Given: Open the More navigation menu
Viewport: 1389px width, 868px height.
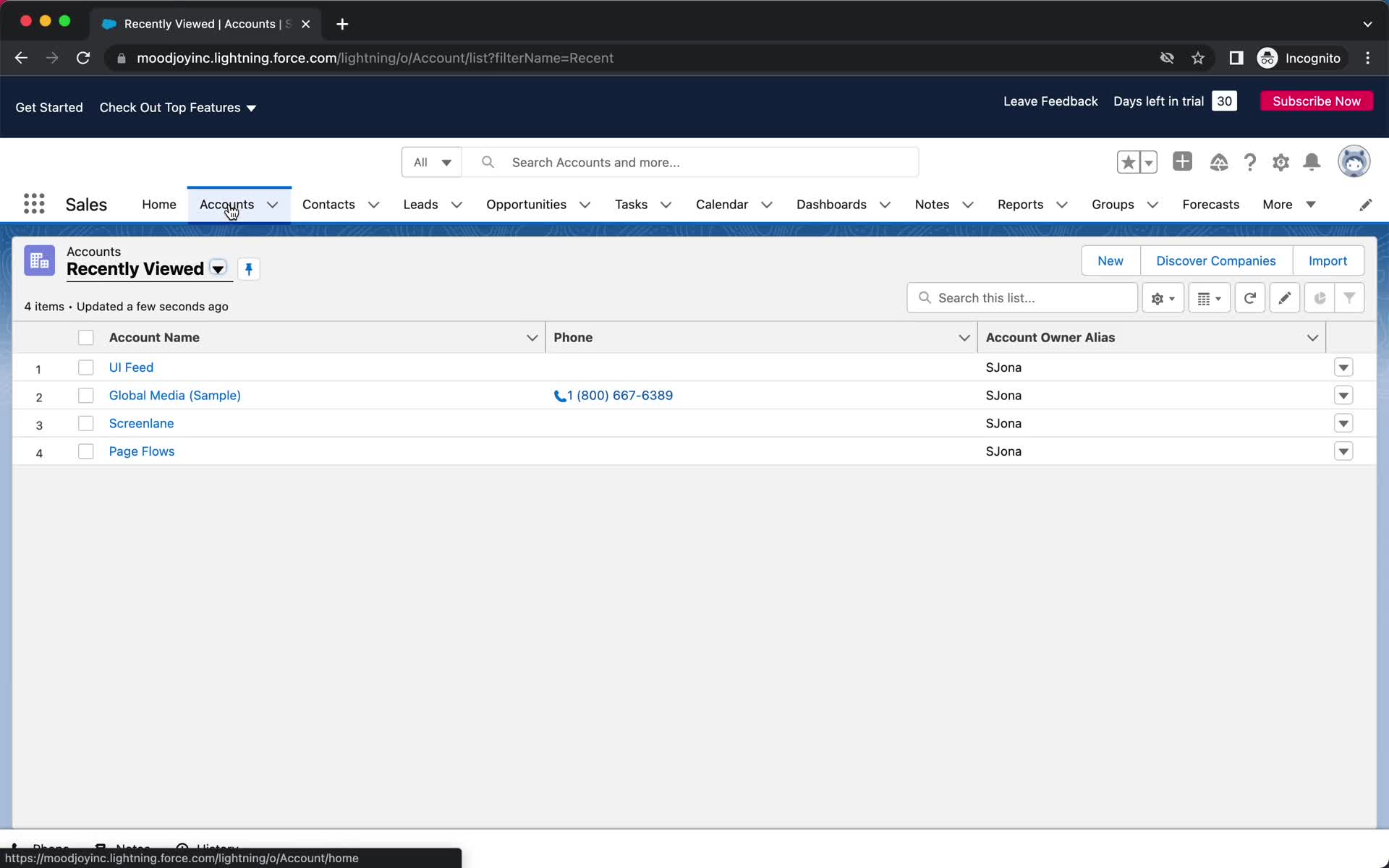Looking at the screenshot, I should (1288, 205).
